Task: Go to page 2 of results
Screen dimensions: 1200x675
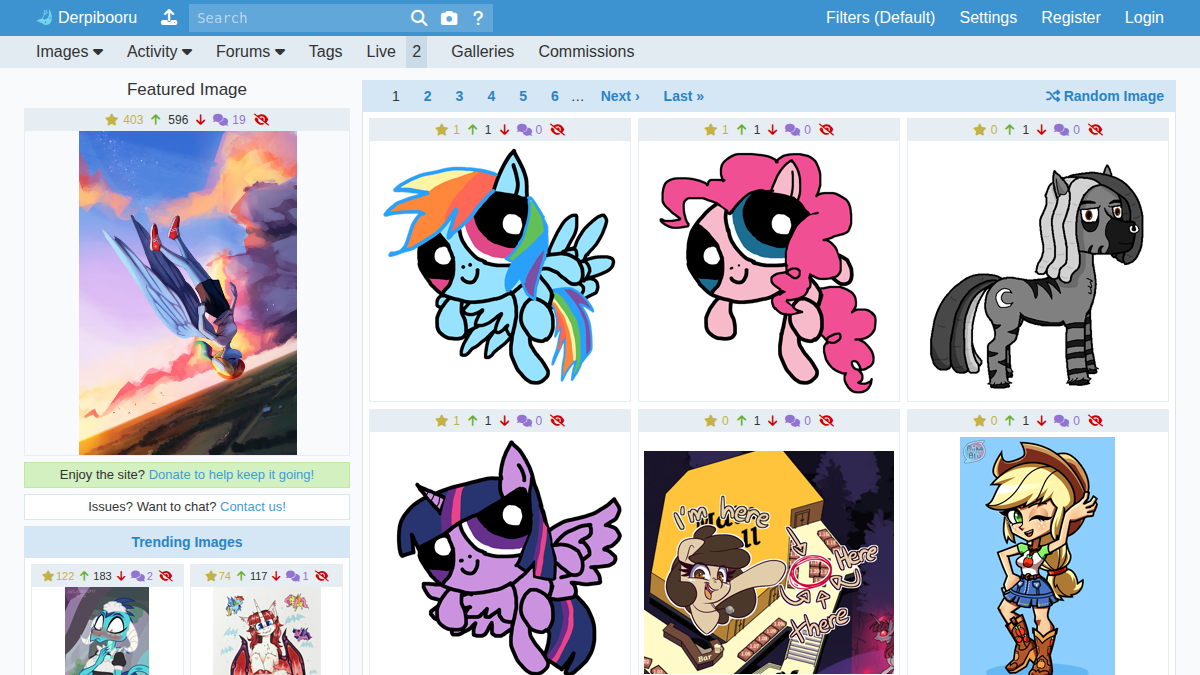Action: [x=427, y=96]
